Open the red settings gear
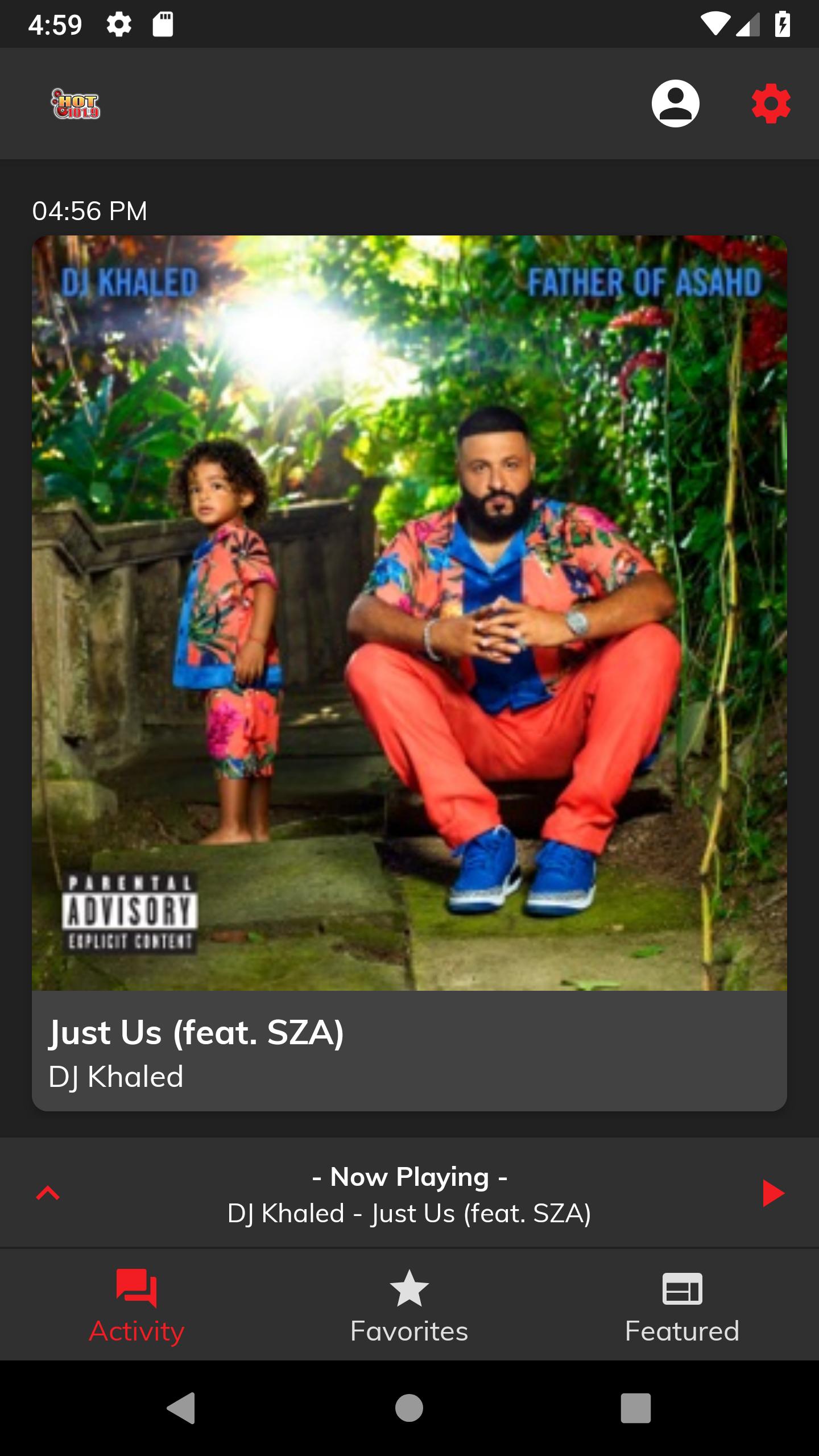819x1456 pixels. coord(771,104)
